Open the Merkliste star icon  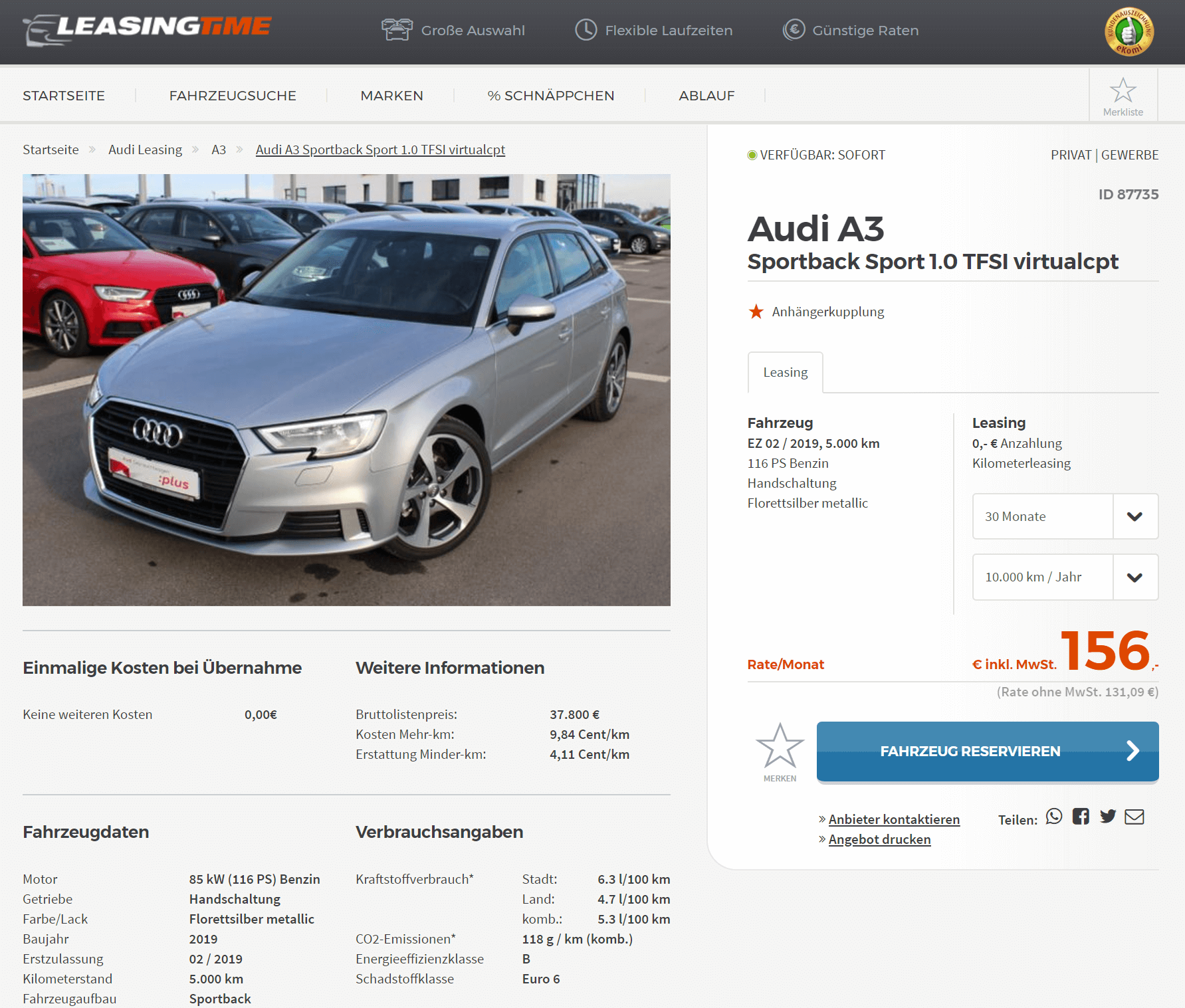click(1123, 91)
